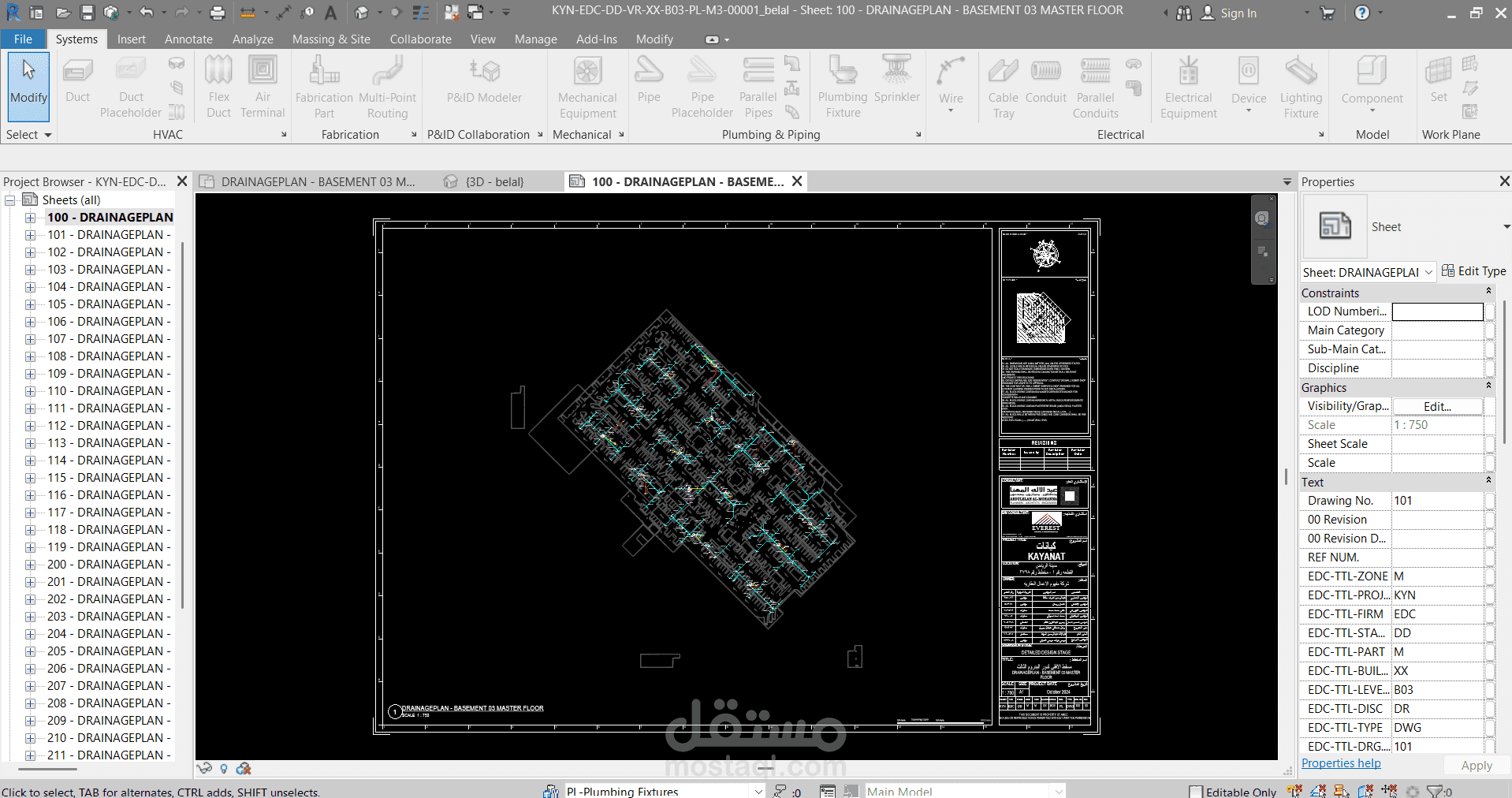Image resolution: width=1512 pixels, height=798 pixels.
Task: Click the Visibility/Graphics Edit... button
Action: coord(1437,406)
